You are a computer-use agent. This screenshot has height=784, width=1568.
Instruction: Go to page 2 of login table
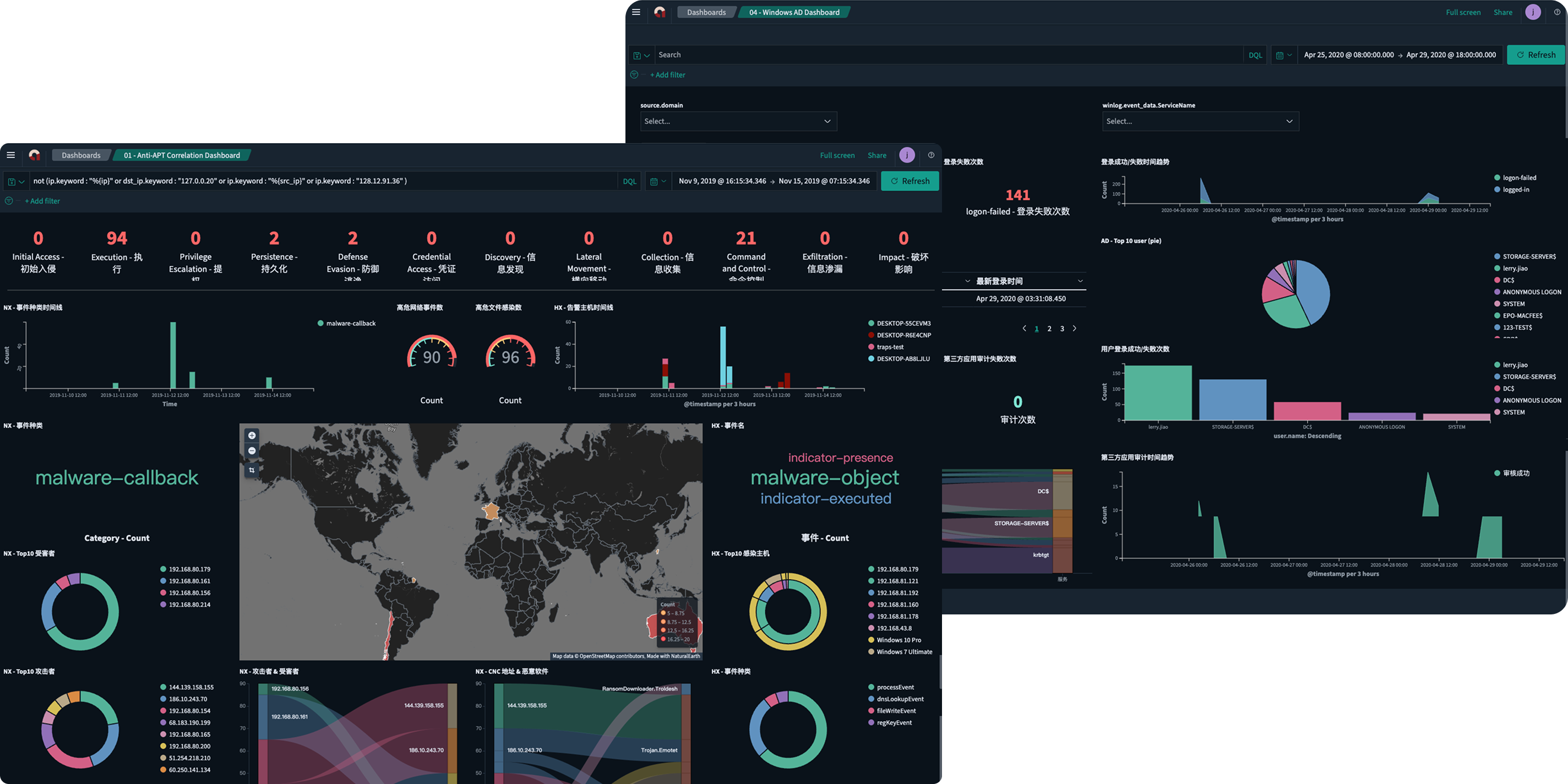tap(1049, 329)
